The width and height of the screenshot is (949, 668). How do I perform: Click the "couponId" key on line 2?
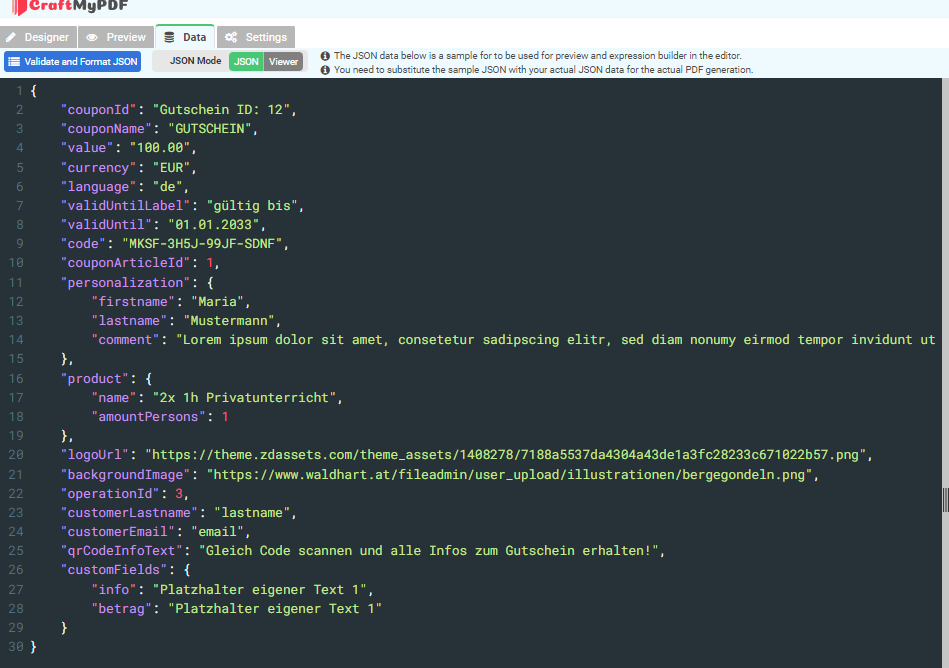98,110
